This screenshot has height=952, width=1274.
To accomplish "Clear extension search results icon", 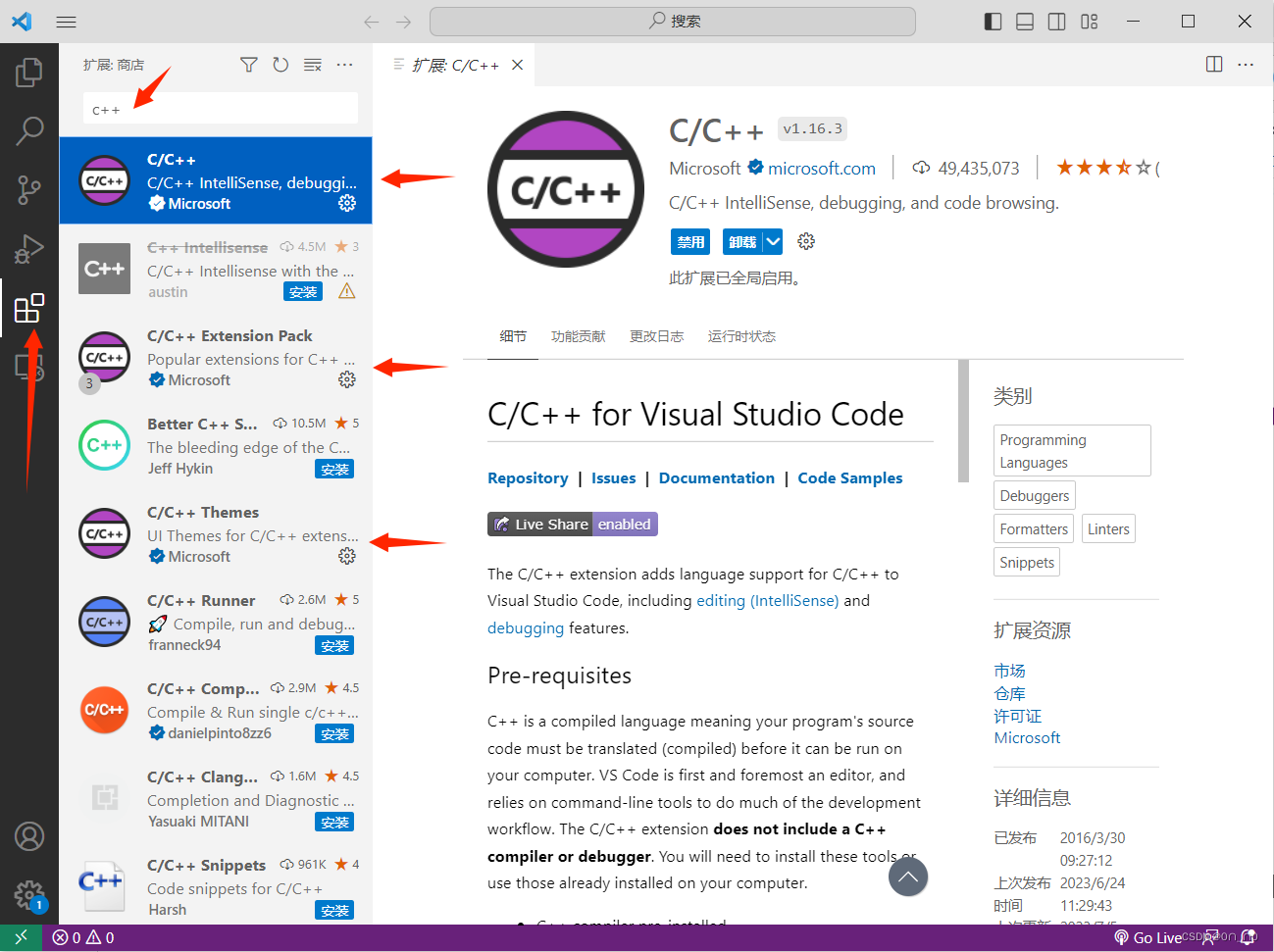I will [313, 65].
